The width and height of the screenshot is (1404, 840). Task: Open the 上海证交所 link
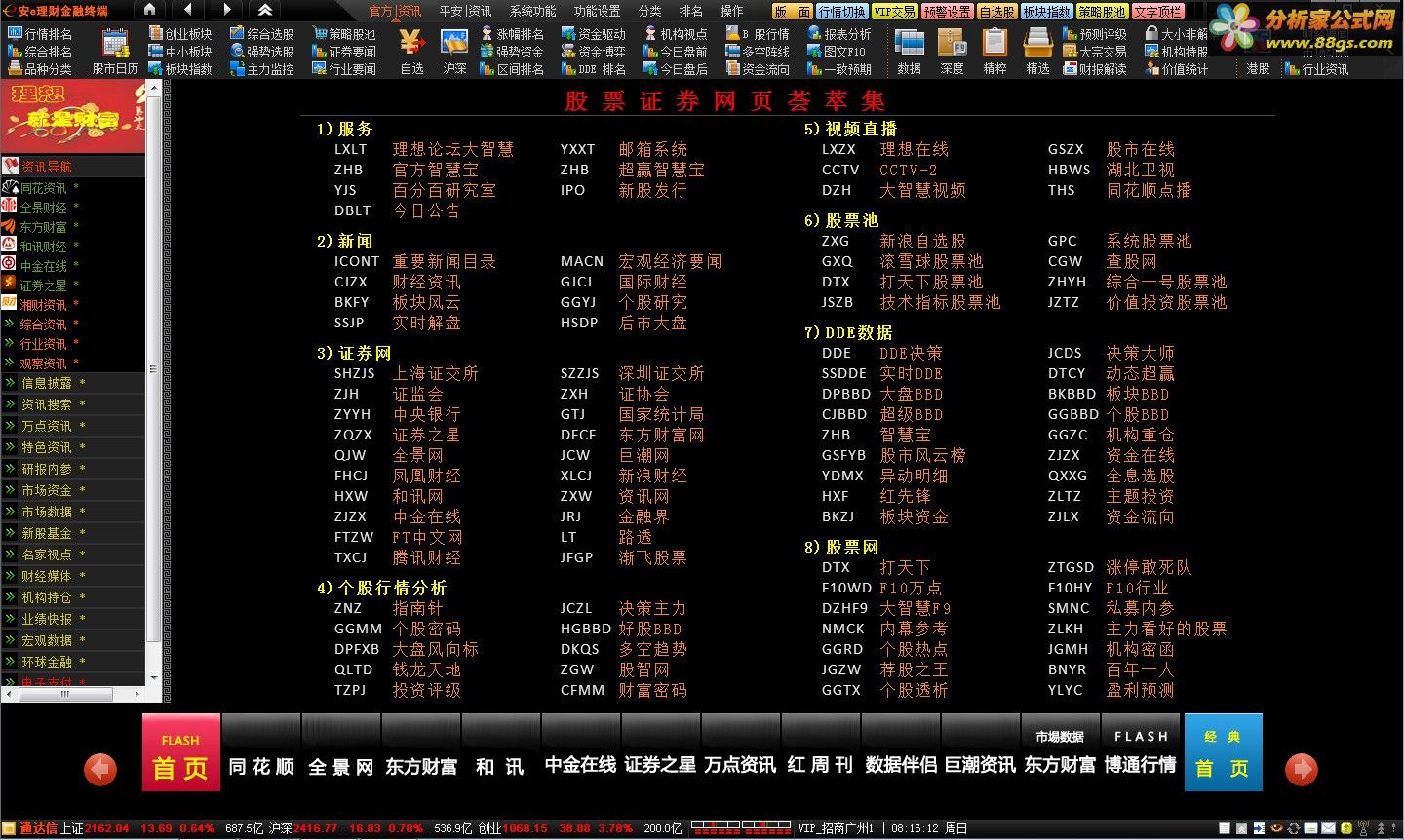point(435,373)
